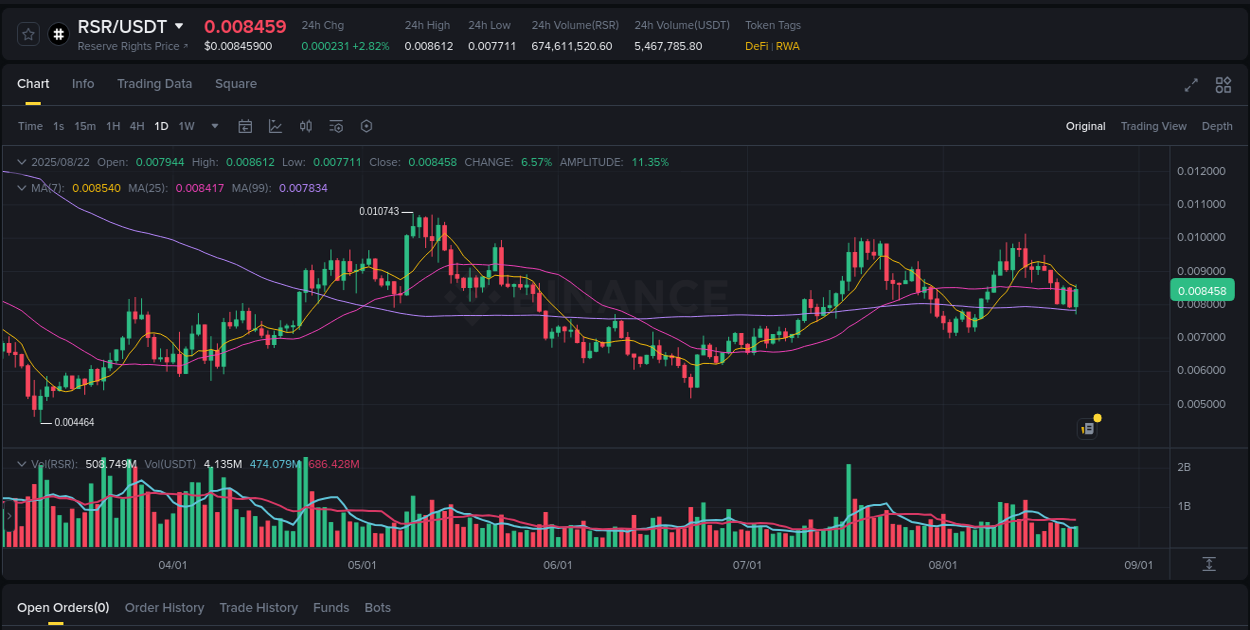Collapse the MA indicator row chevron
Viewport: 1250px width, 630px height.
point(21,186)
